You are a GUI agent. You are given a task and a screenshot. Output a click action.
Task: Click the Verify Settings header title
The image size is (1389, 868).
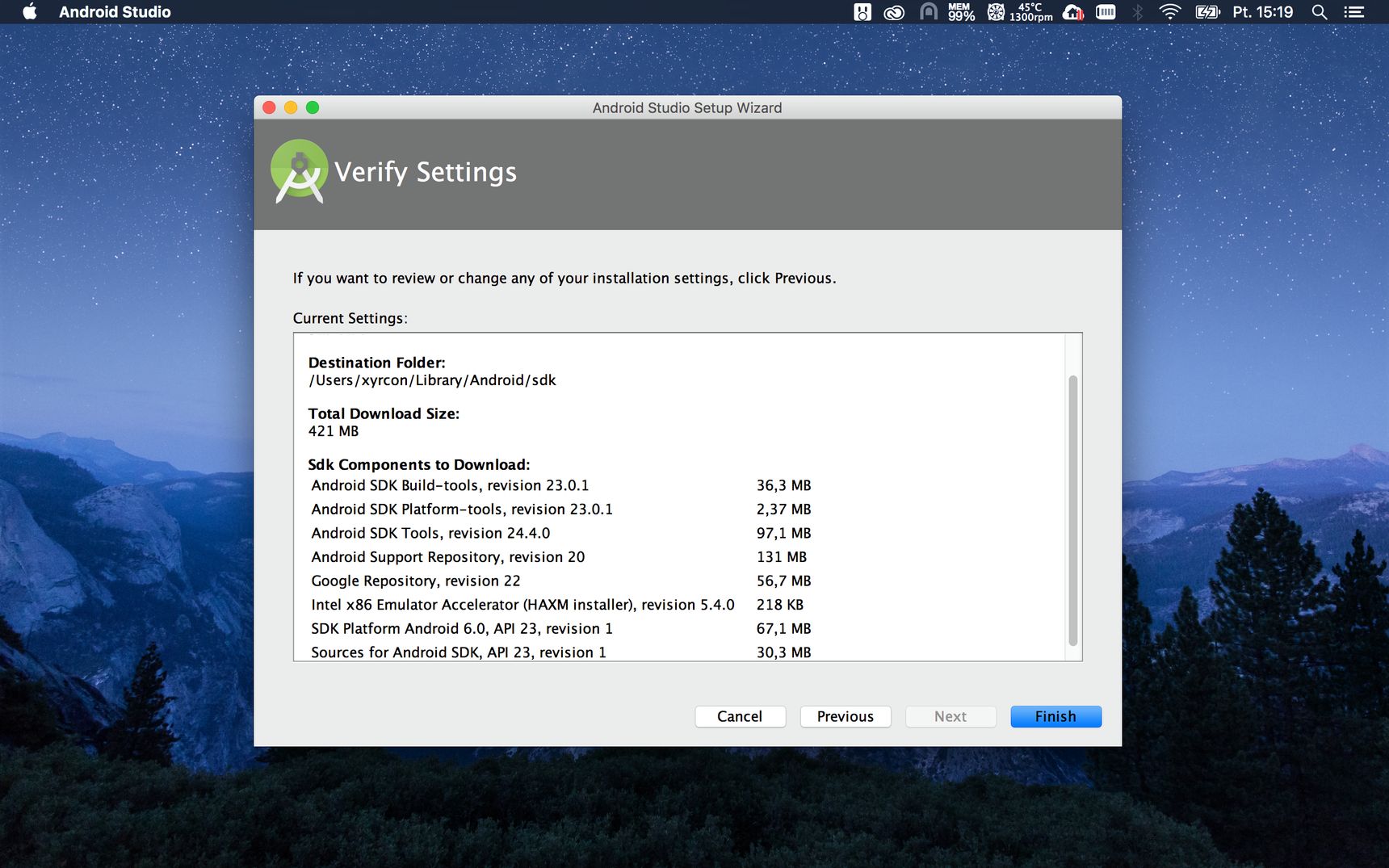click(x=426, y=172)
